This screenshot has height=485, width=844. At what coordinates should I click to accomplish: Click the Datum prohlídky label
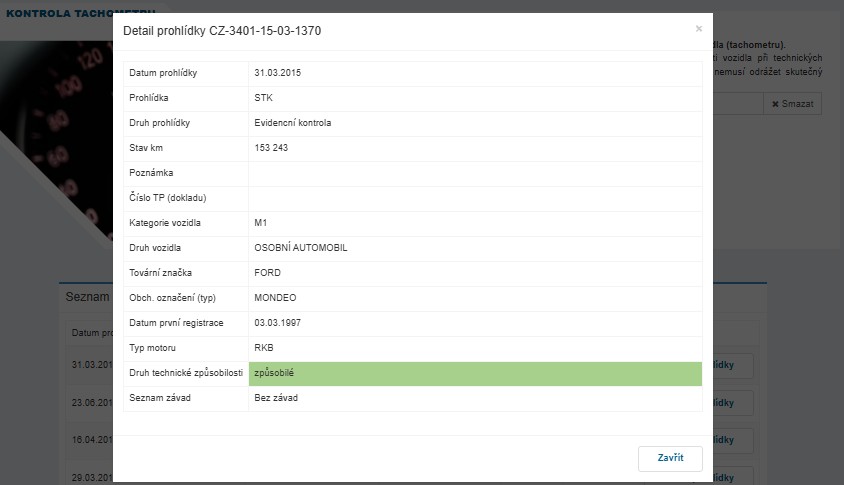point(163,73)
